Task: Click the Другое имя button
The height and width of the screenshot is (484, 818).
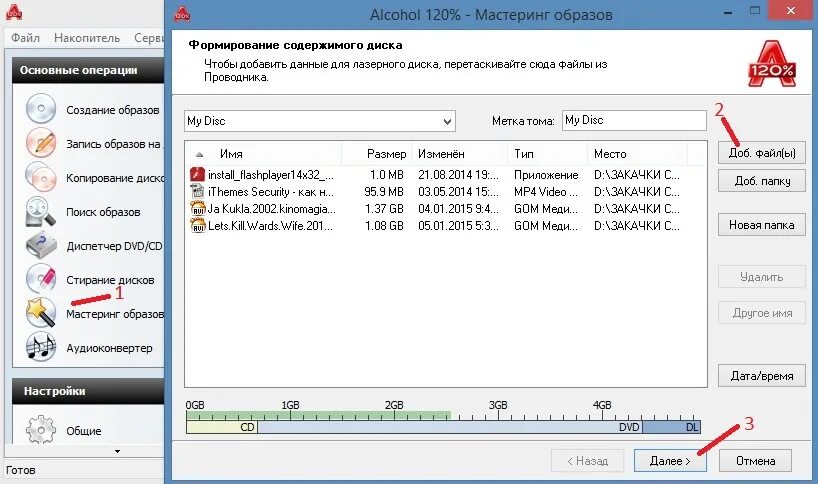Action: 762,313
